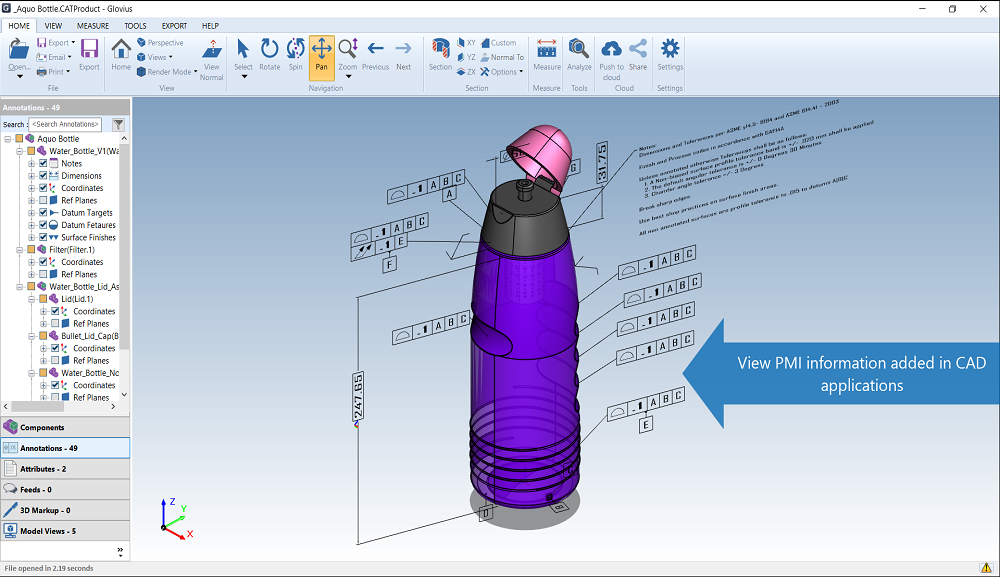Open the Attributes - 2 panel
Viewport: 1000px width, 577px height.
tap(65, 469)
